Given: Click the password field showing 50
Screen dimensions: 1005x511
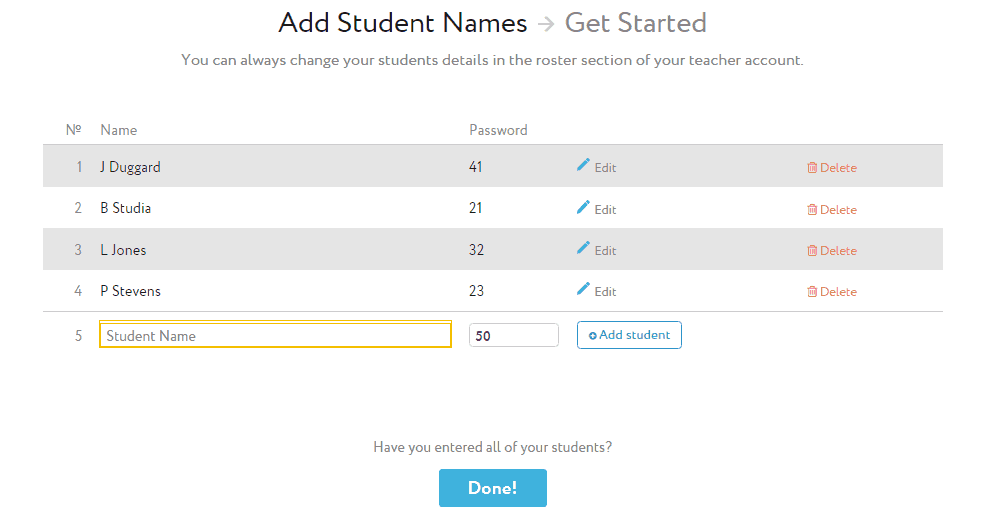Looking at the screenshot, I should click(513, 335).
